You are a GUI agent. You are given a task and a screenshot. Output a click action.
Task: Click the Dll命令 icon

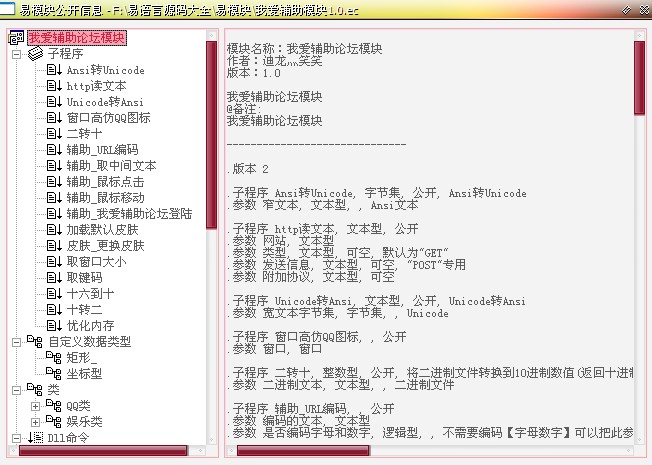click(x=35, y=438)
